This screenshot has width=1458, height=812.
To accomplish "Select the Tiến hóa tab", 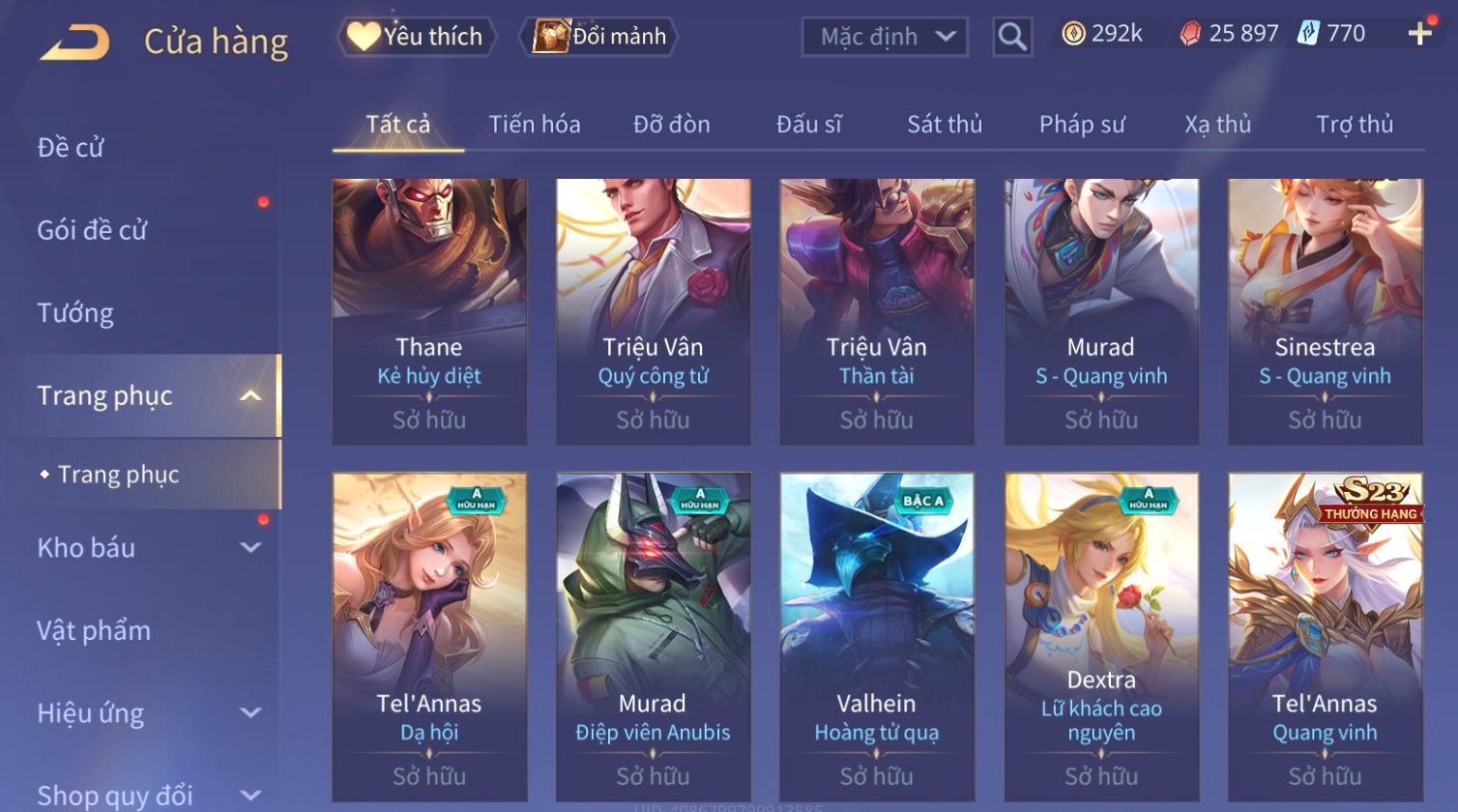I will pyautogui.click(x=535, y=125).
